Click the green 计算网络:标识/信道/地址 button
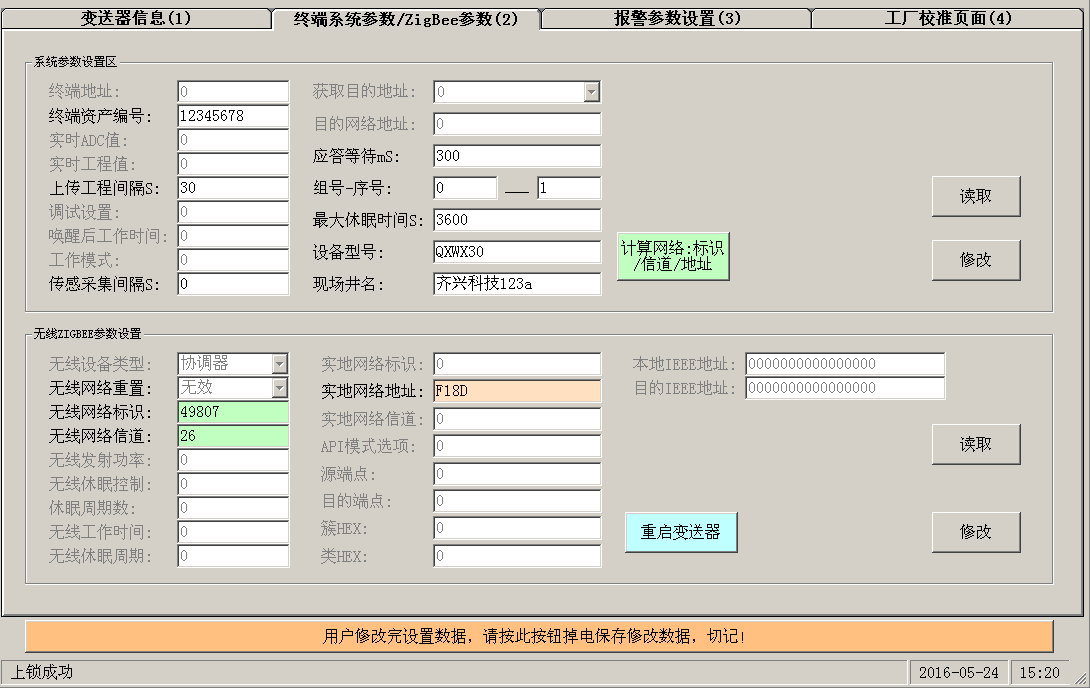1090x688 pixels. pos(672,256)
